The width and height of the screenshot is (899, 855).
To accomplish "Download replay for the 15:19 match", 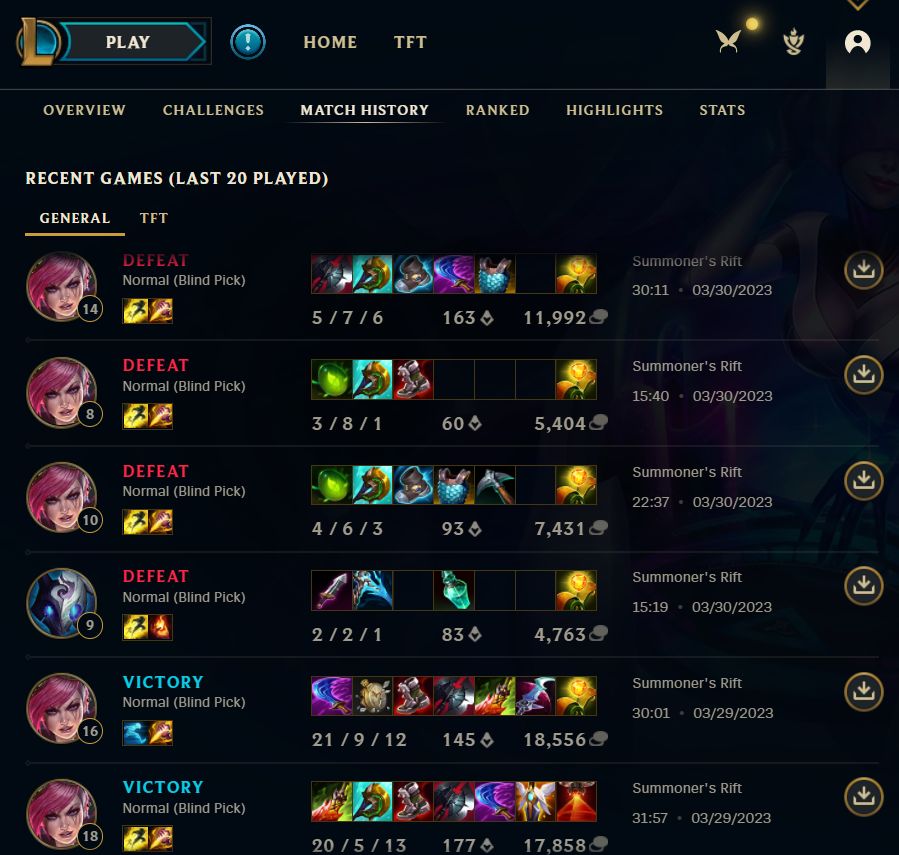I will coord(863,585).
